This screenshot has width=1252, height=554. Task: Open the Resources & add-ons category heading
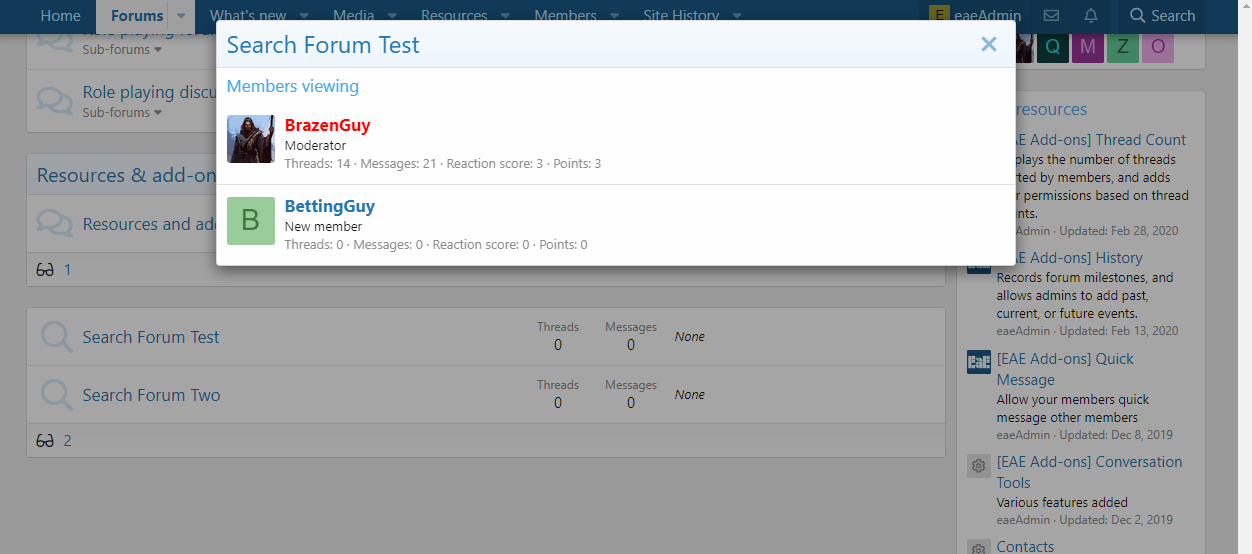tap(126, 175)
